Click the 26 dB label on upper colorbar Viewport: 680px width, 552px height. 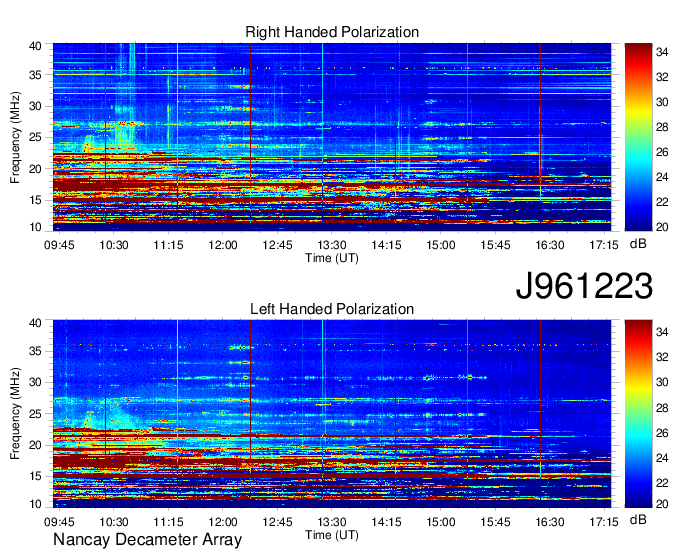tap(662, 152)
